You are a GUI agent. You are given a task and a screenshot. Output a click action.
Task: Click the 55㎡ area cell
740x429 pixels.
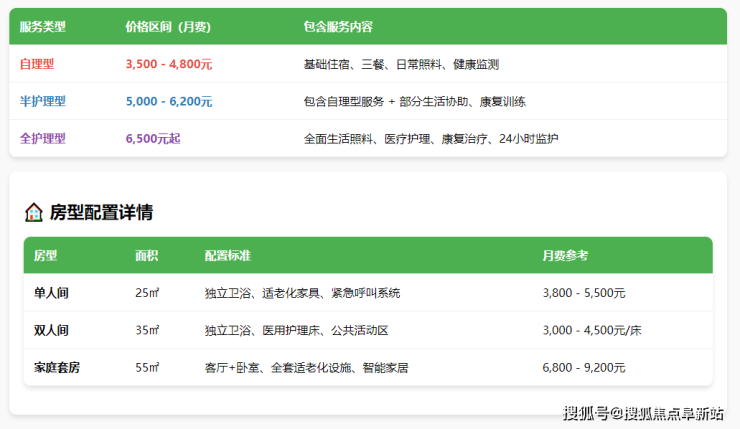coord(147,367)
